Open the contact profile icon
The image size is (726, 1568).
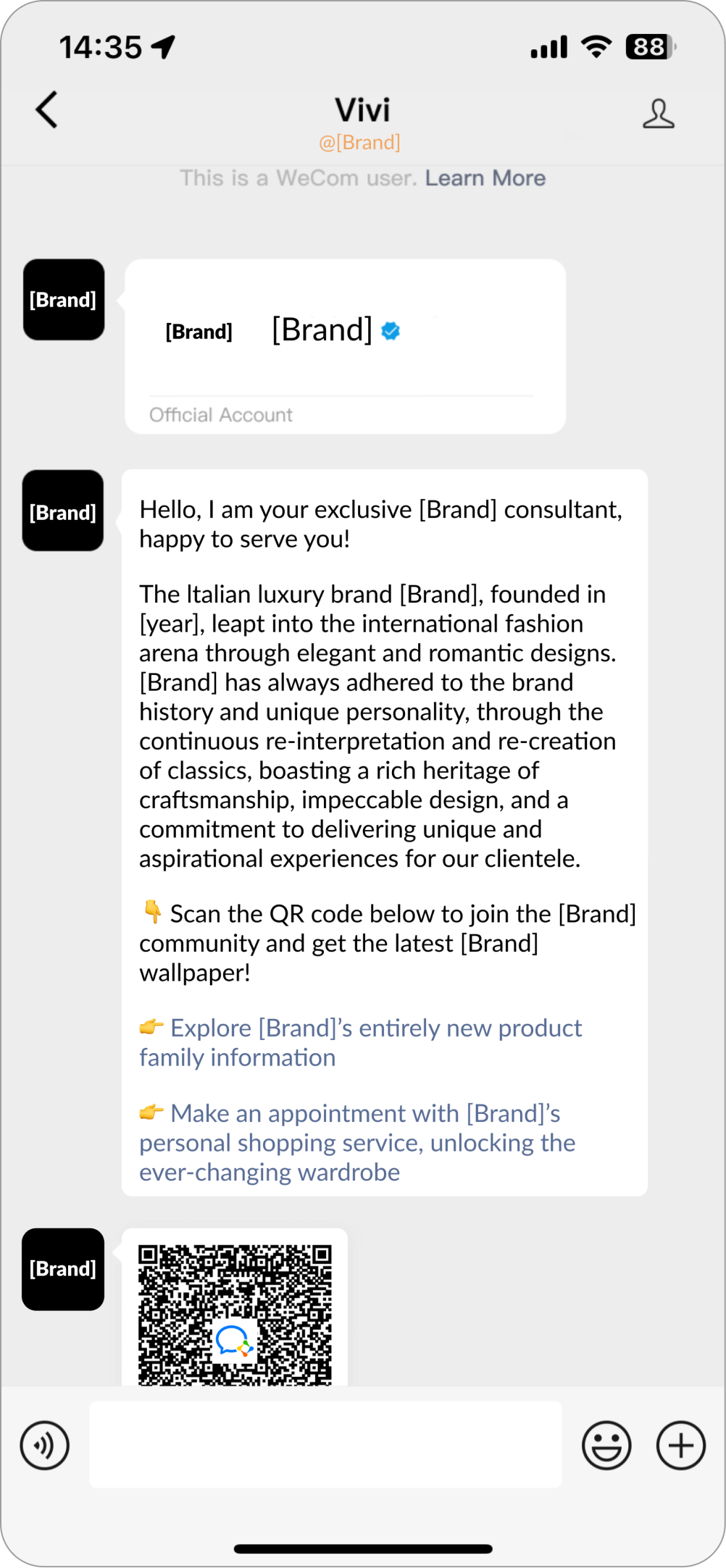[x=658, y=114]
